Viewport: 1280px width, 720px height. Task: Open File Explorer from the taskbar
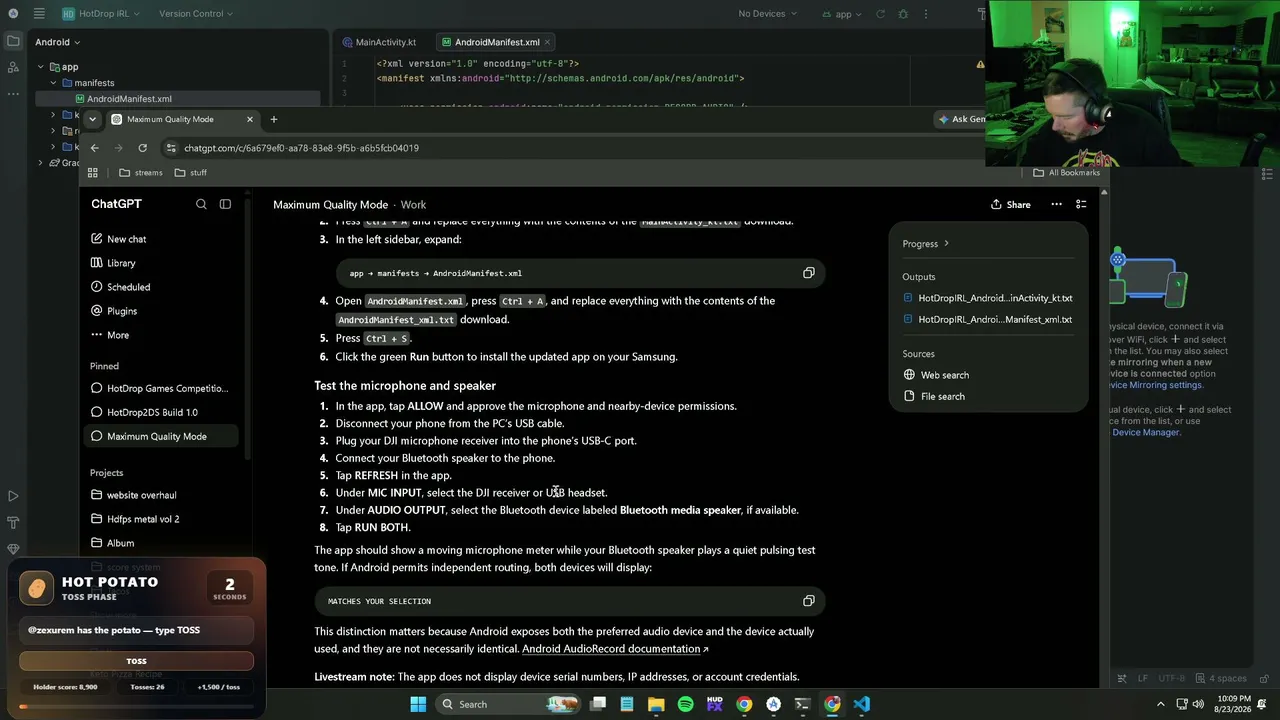click(656, 704)
